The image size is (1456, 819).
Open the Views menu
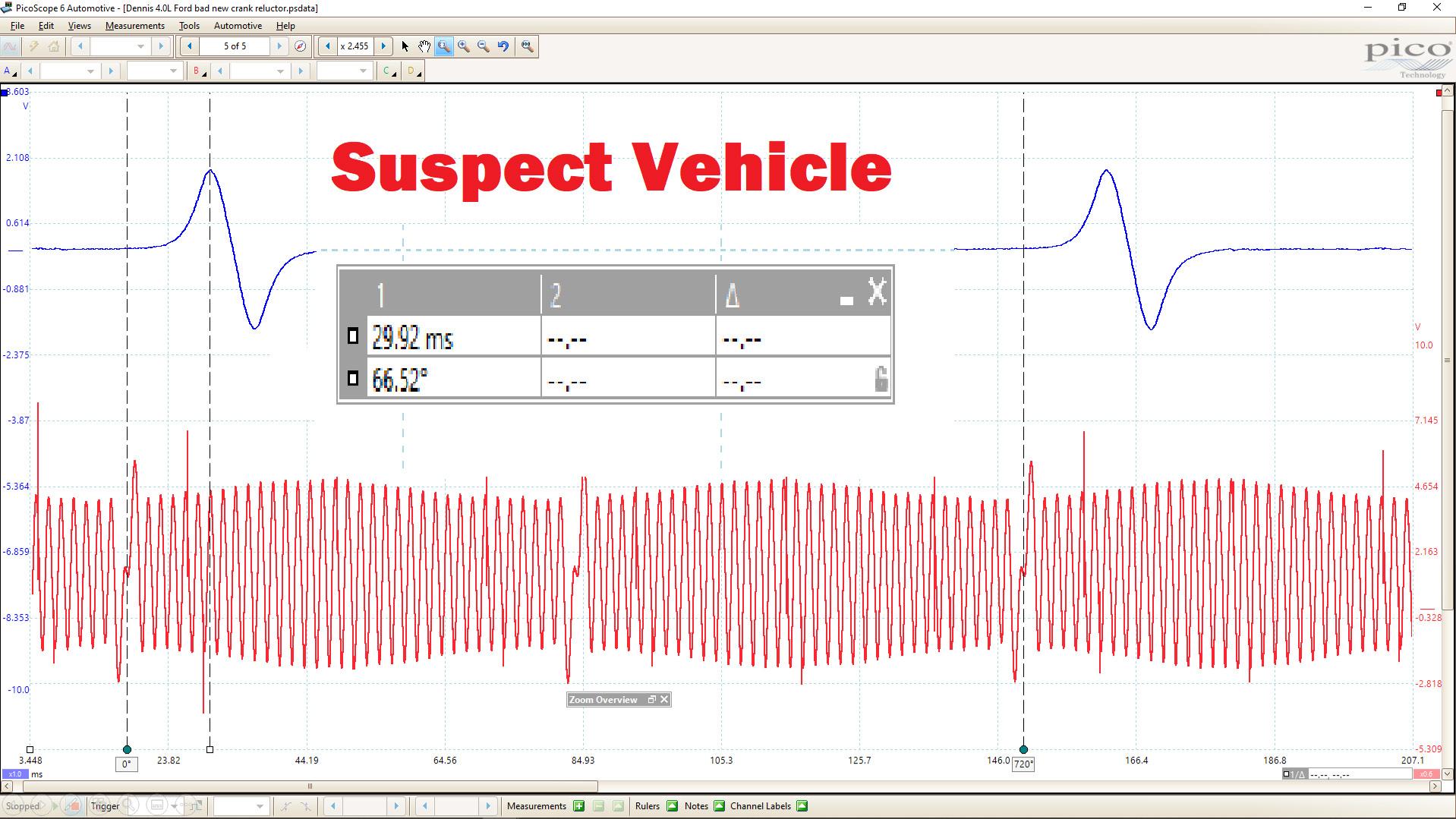point(80,25)
